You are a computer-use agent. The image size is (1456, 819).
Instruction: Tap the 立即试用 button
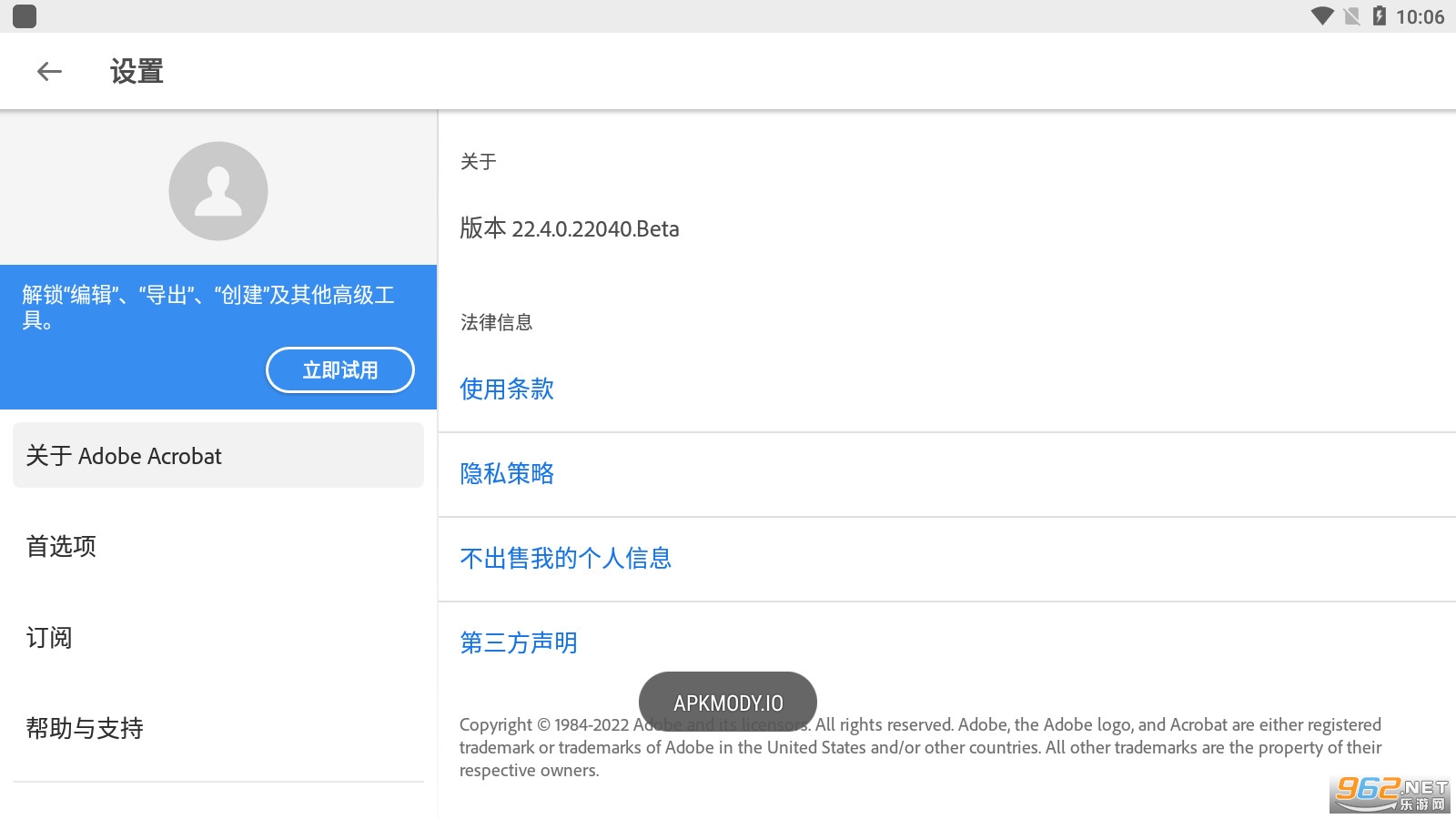coord(340,370)
